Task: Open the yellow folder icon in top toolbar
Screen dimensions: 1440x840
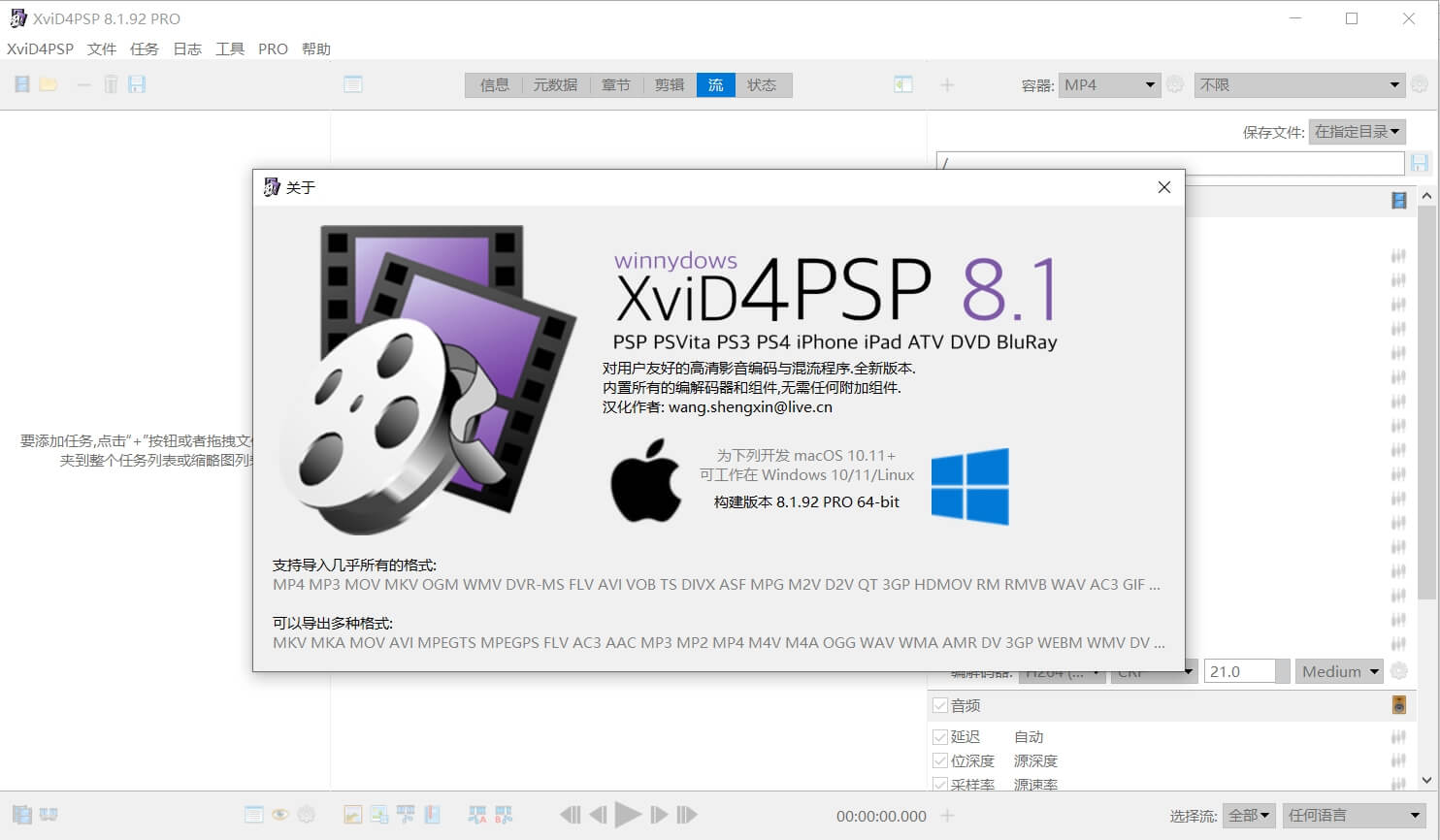Action: (49, 84)
